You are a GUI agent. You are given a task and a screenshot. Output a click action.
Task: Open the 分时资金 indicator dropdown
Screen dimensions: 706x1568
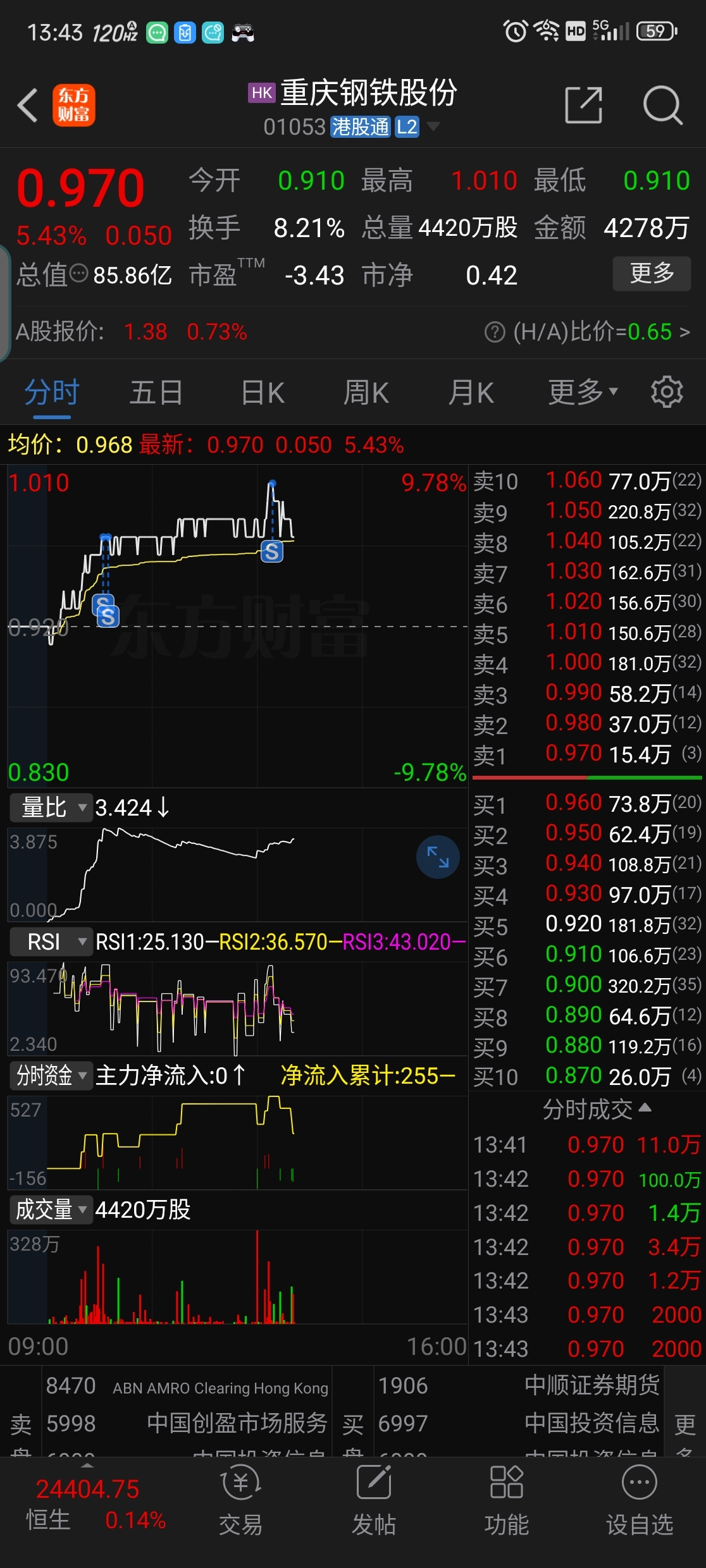click(51, 1075)
